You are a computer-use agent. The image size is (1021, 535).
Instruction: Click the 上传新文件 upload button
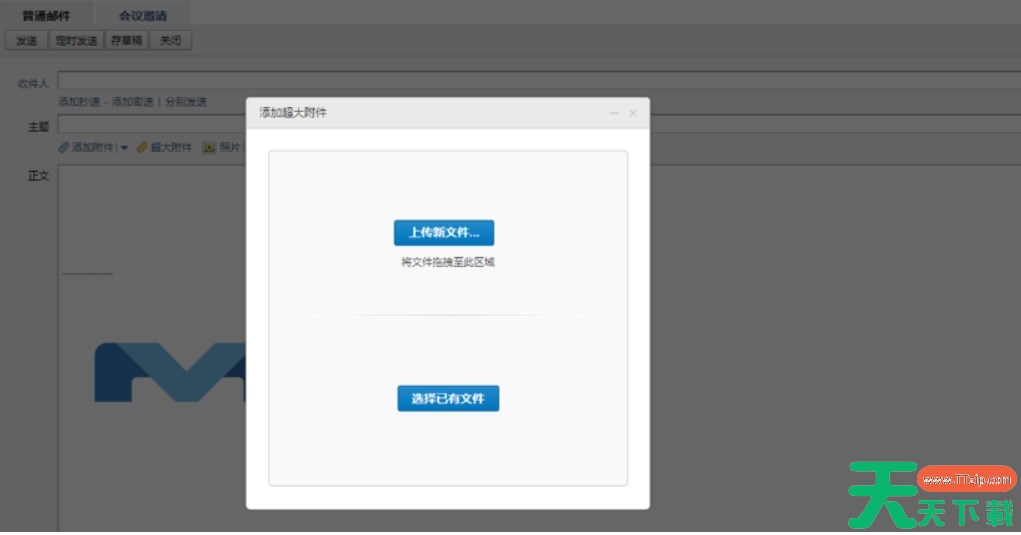443,232
